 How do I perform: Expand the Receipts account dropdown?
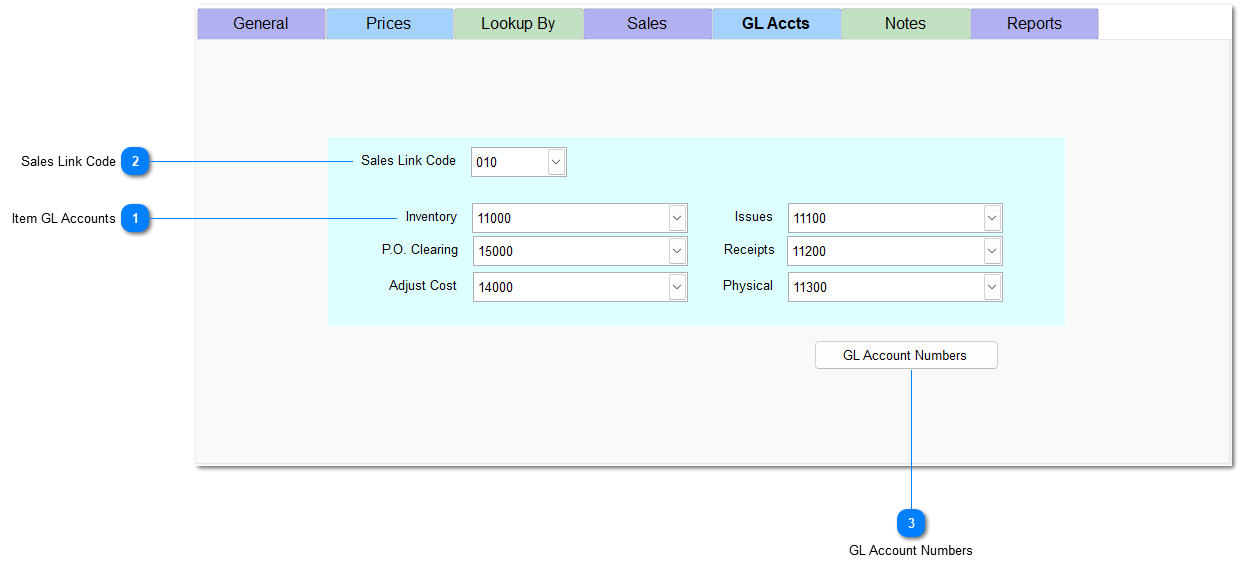[992, 251]
